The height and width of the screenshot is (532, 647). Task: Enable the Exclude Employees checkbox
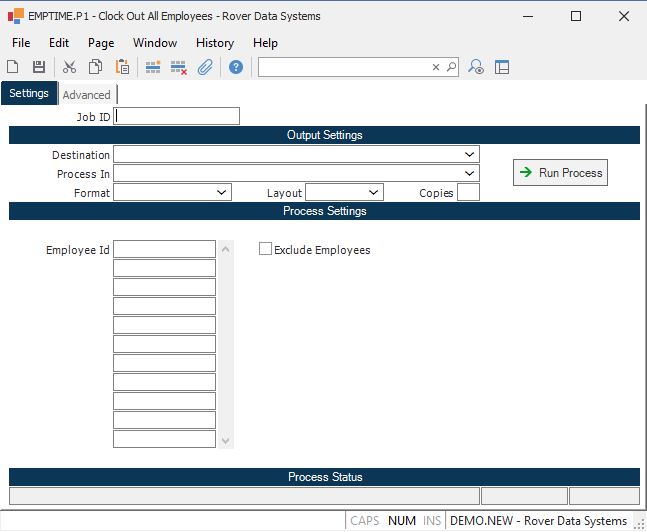click(x=266, y=249)
